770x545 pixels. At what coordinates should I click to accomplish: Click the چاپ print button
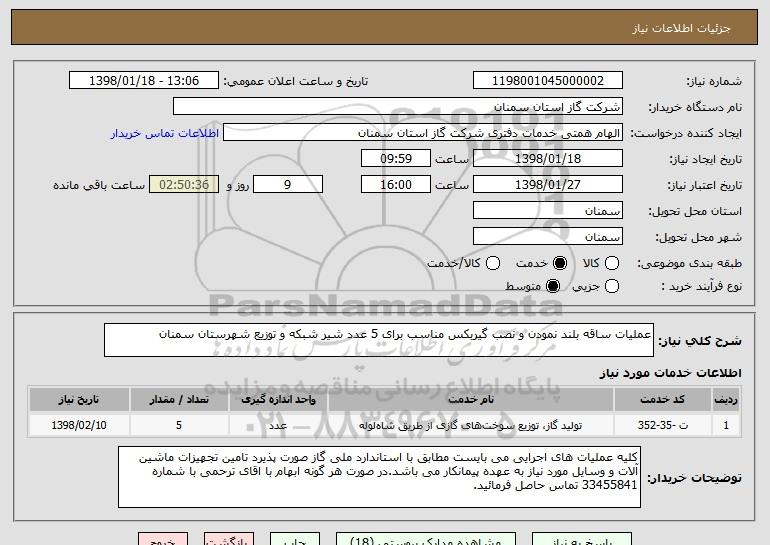coord(295,539)
